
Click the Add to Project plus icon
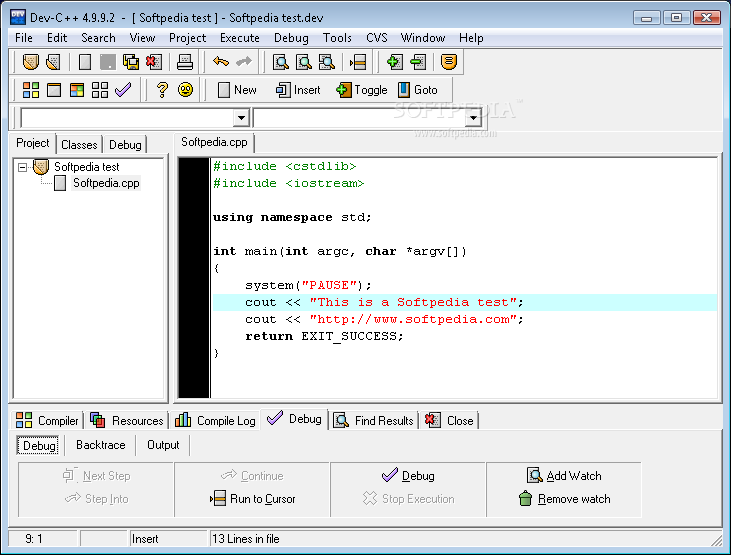coord(394,62)
